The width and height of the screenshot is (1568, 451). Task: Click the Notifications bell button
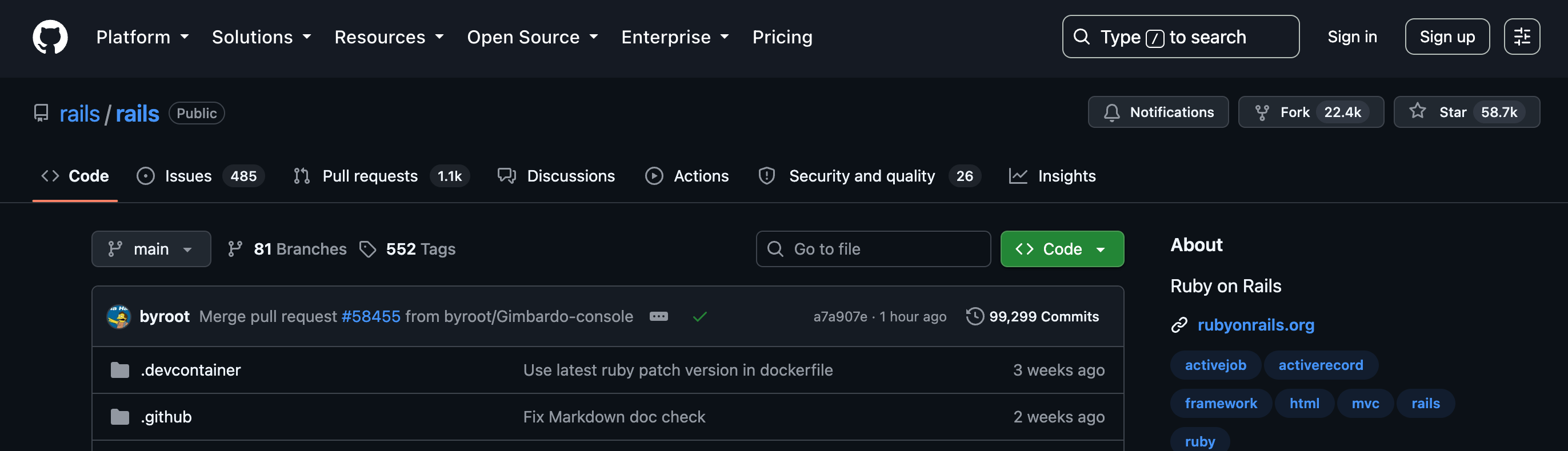[1158, 112]
